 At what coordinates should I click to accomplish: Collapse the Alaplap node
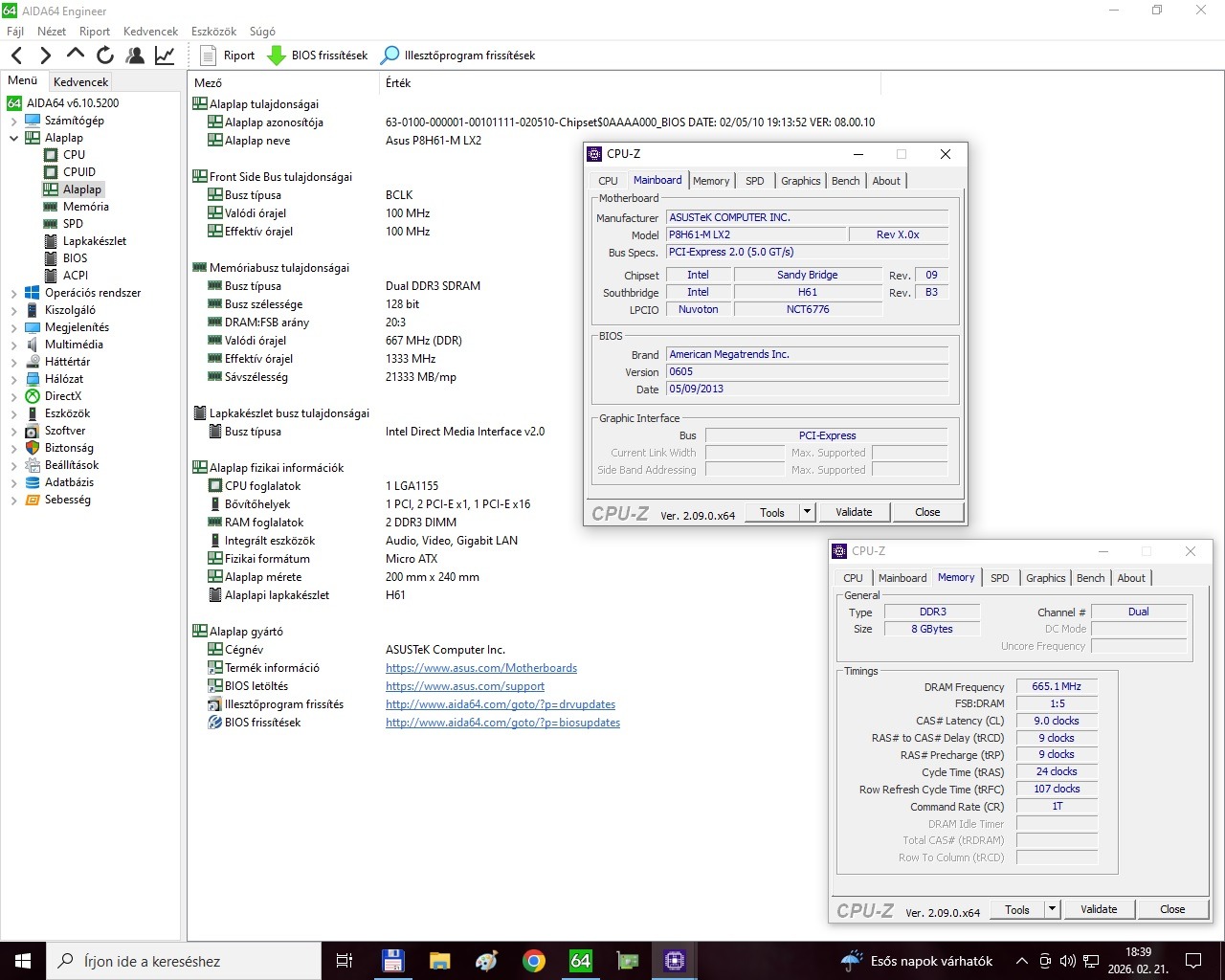tap(13, 138)
